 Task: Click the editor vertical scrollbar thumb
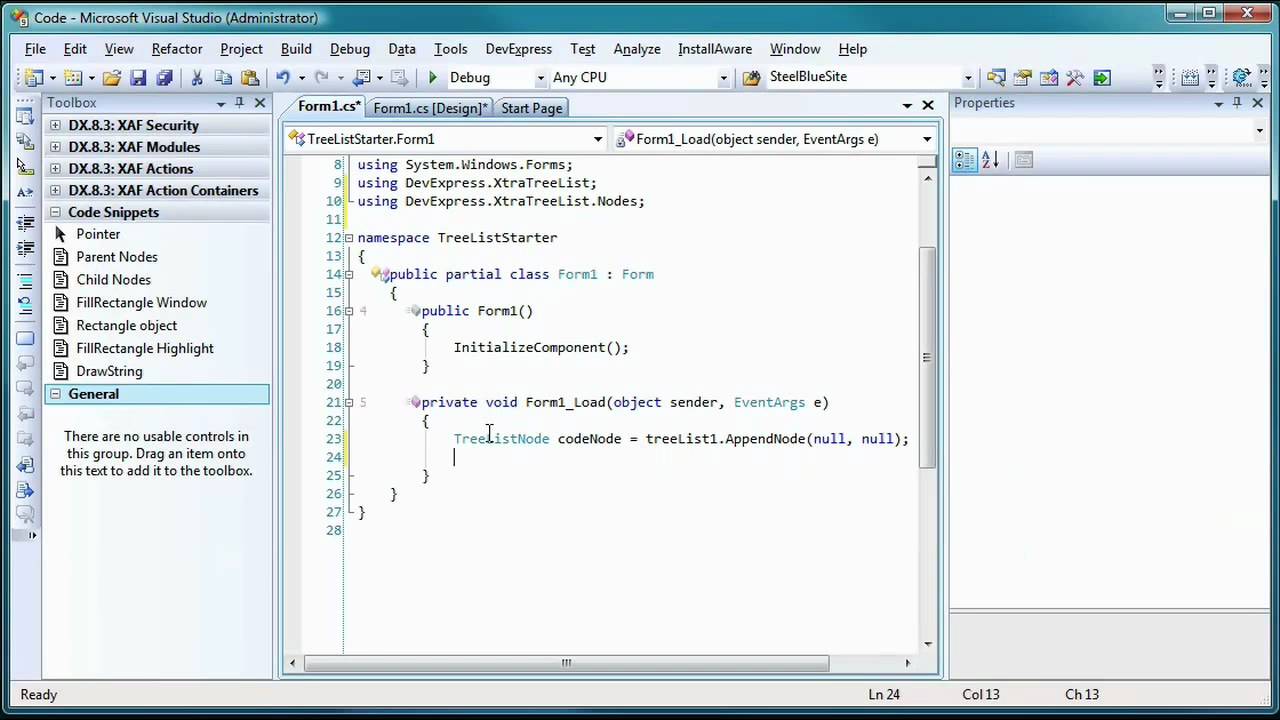click(928, 357)
